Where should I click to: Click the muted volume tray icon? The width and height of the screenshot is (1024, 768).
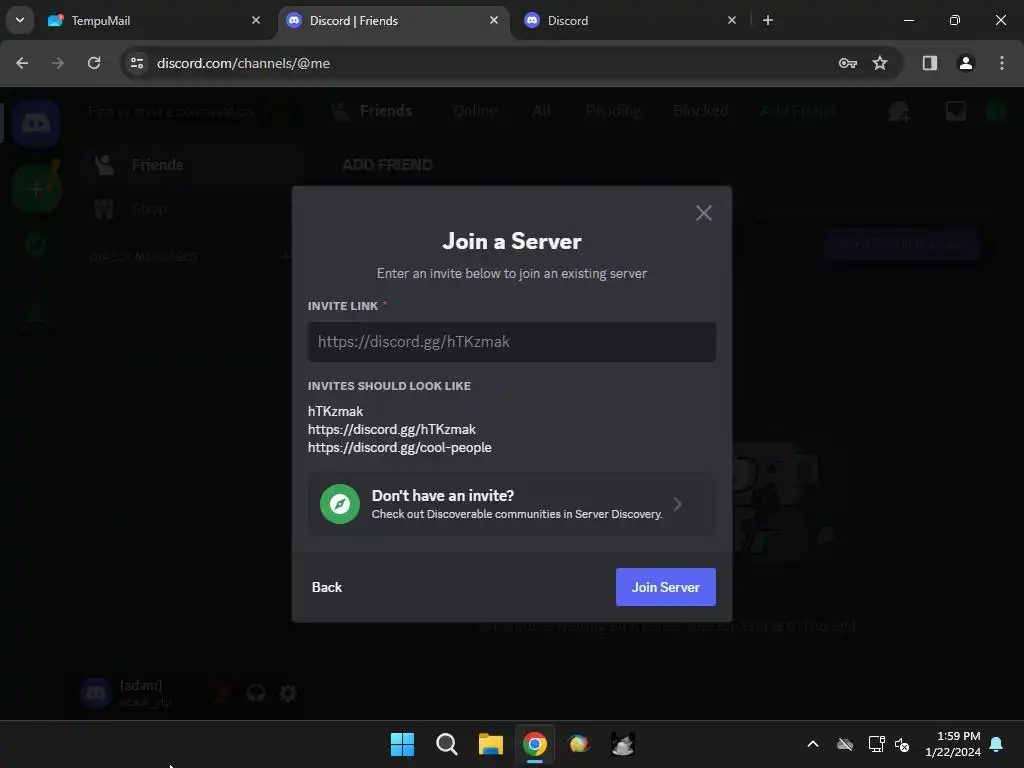click(x=902, y=744)
